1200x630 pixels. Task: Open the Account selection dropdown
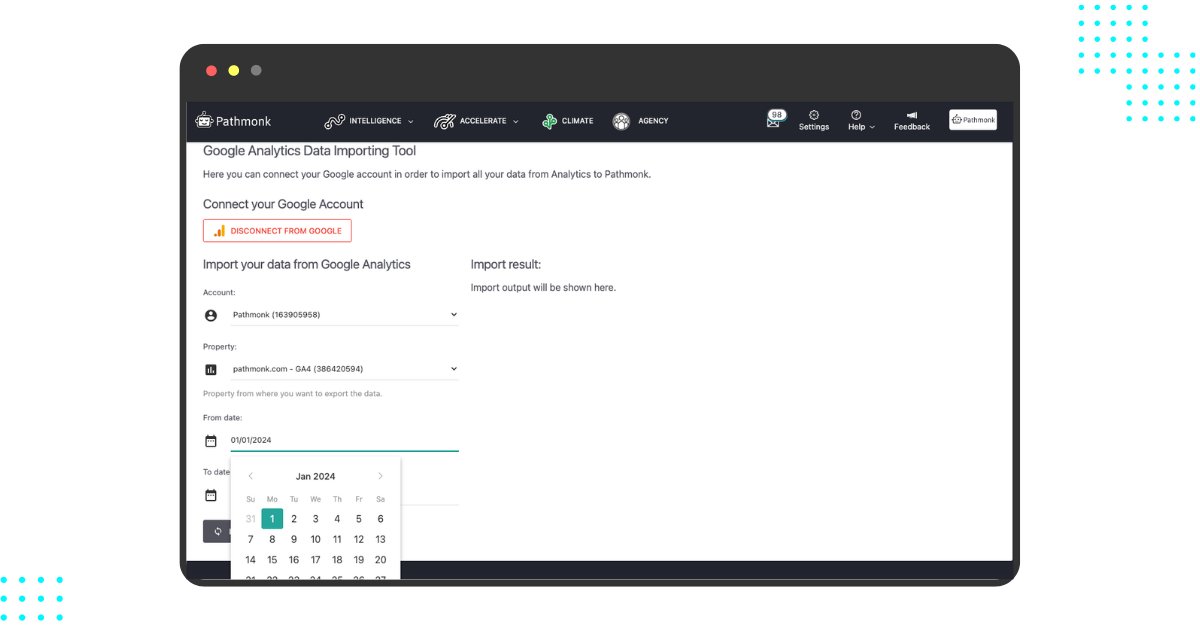[344, 314]
